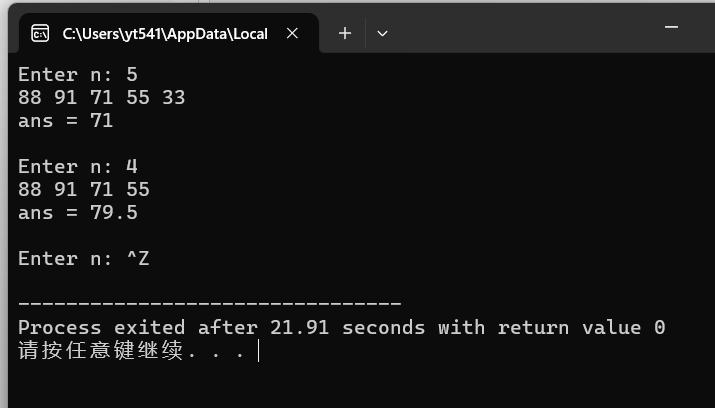The image size is (715, 408).
Task: Click the terminal icon in the tab
Action: pyautogui.click(x=40, y=34)
